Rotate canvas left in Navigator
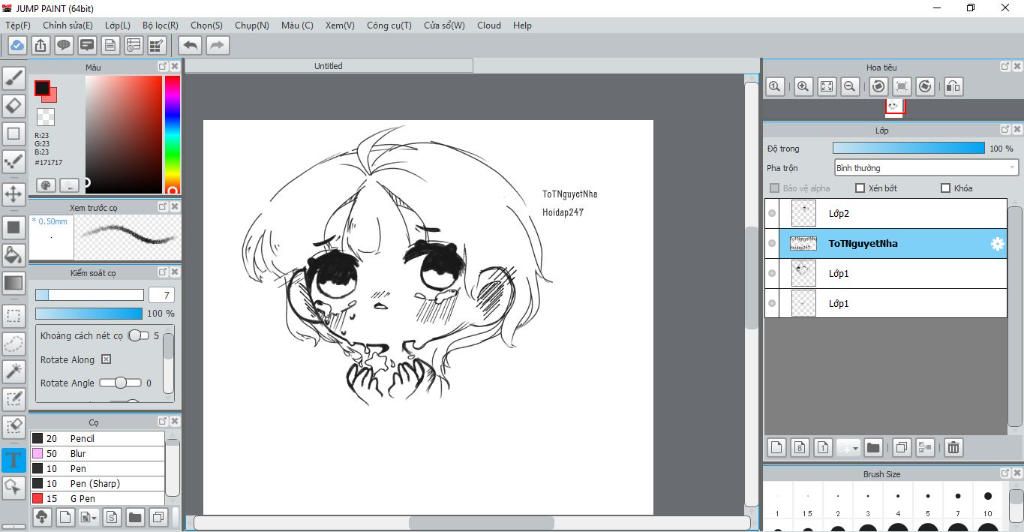Image resolution: width=1024 pixels, height=532 pixels. 878,86
